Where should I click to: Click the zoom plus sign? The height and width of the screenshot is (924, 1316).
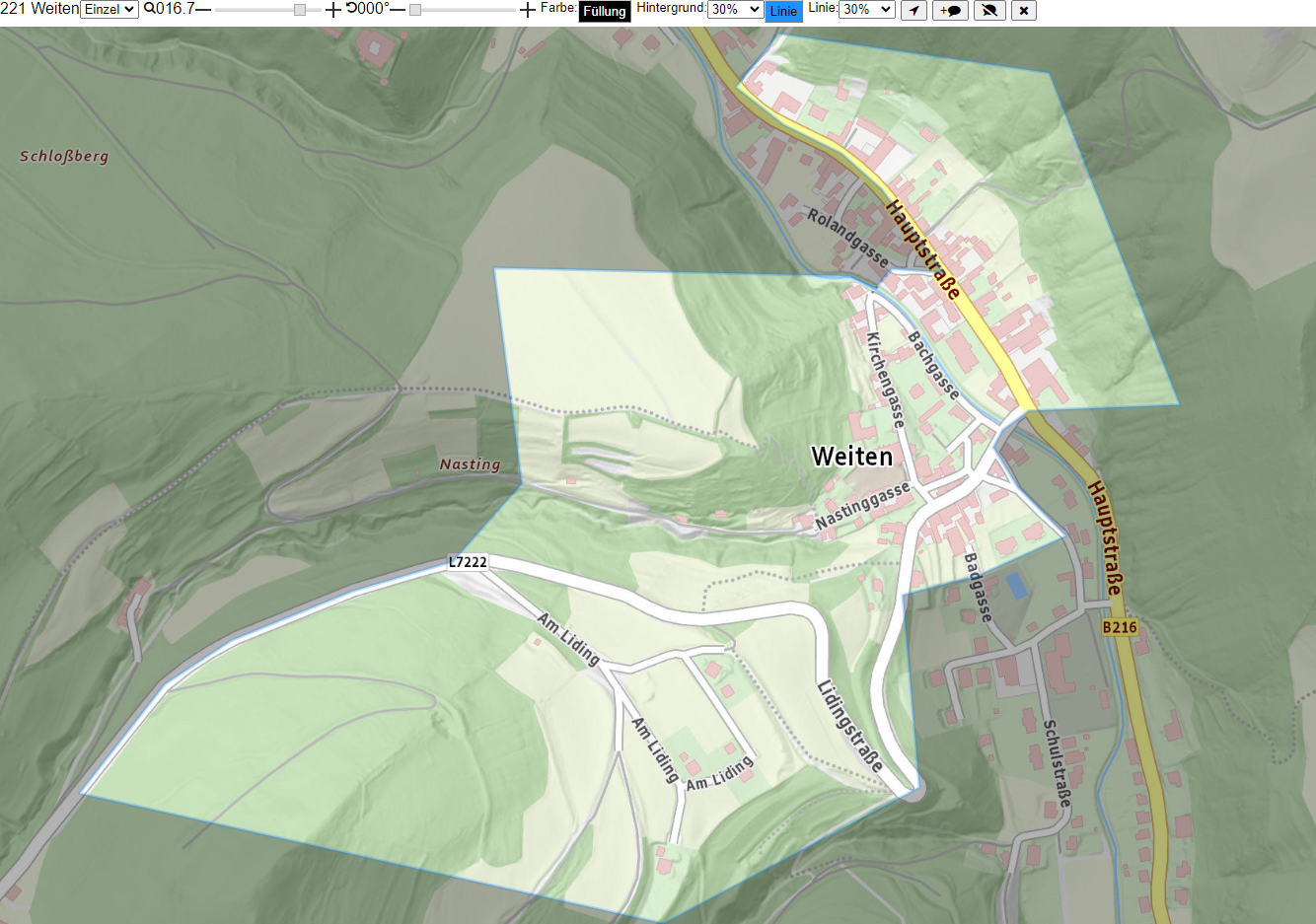pyautogui.click(x=333, y=10)
